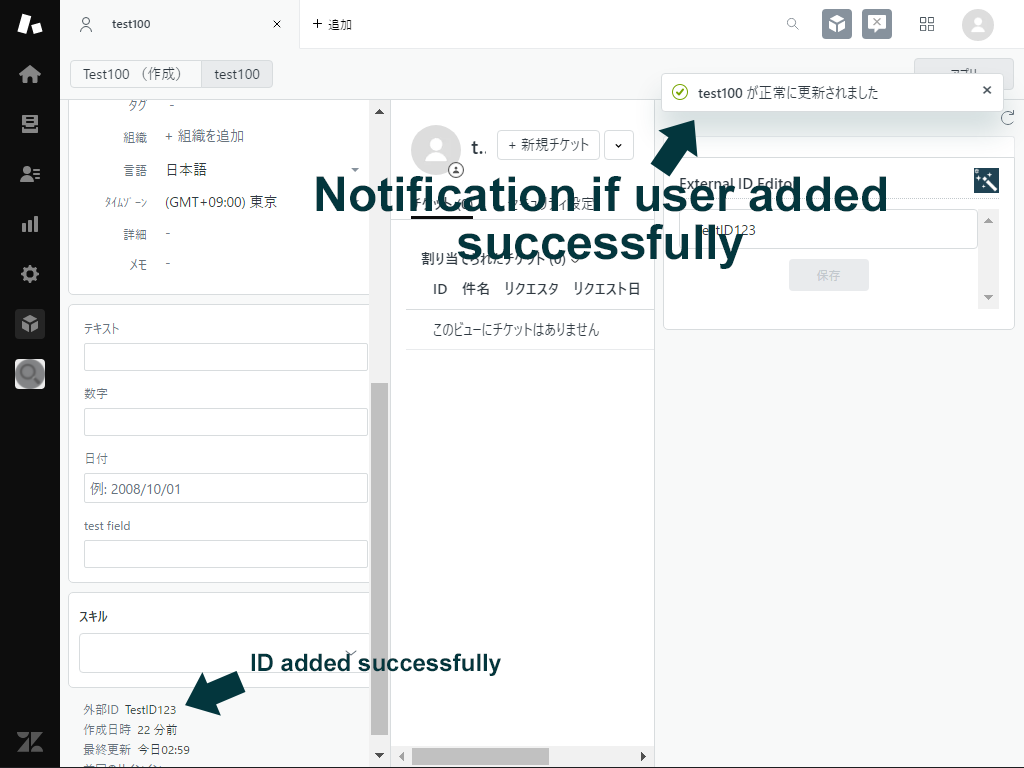1024x768 pixels.
Task: Click the refresh icon in the apps panel
Action: (1009, 117)
